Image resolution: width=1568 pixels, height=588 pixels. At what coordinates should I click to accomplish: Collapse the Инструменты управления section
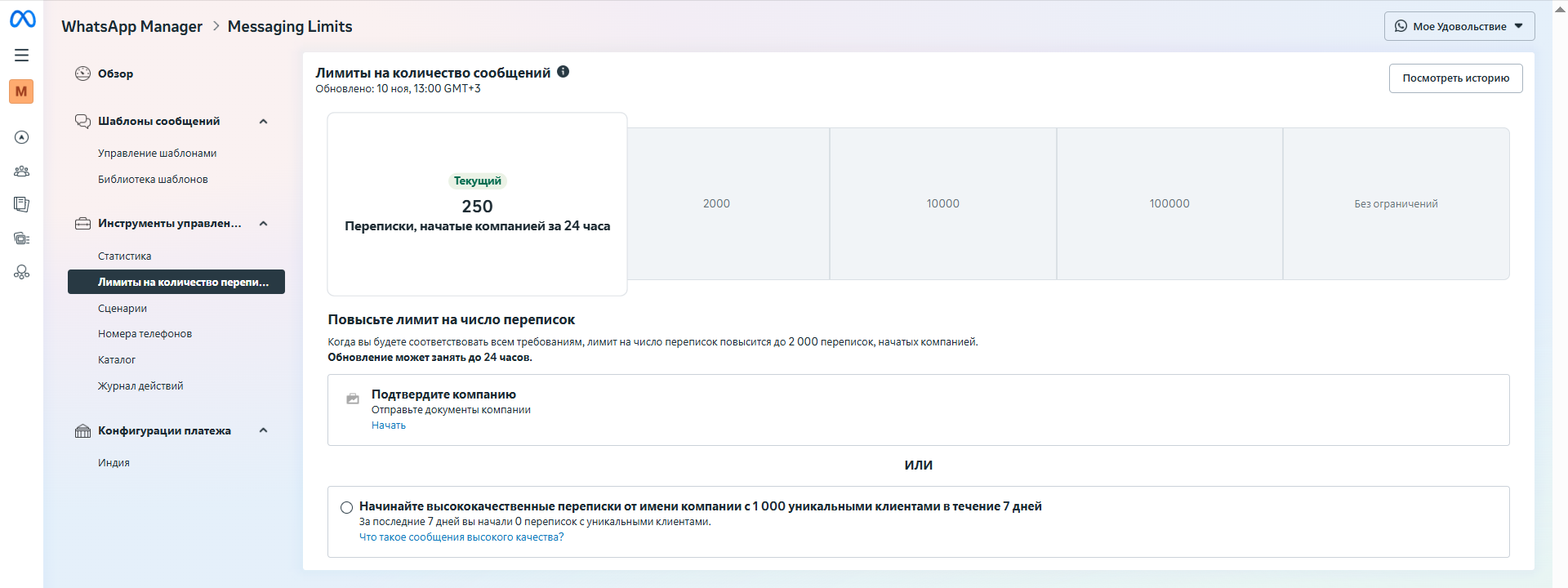(263, 224)
